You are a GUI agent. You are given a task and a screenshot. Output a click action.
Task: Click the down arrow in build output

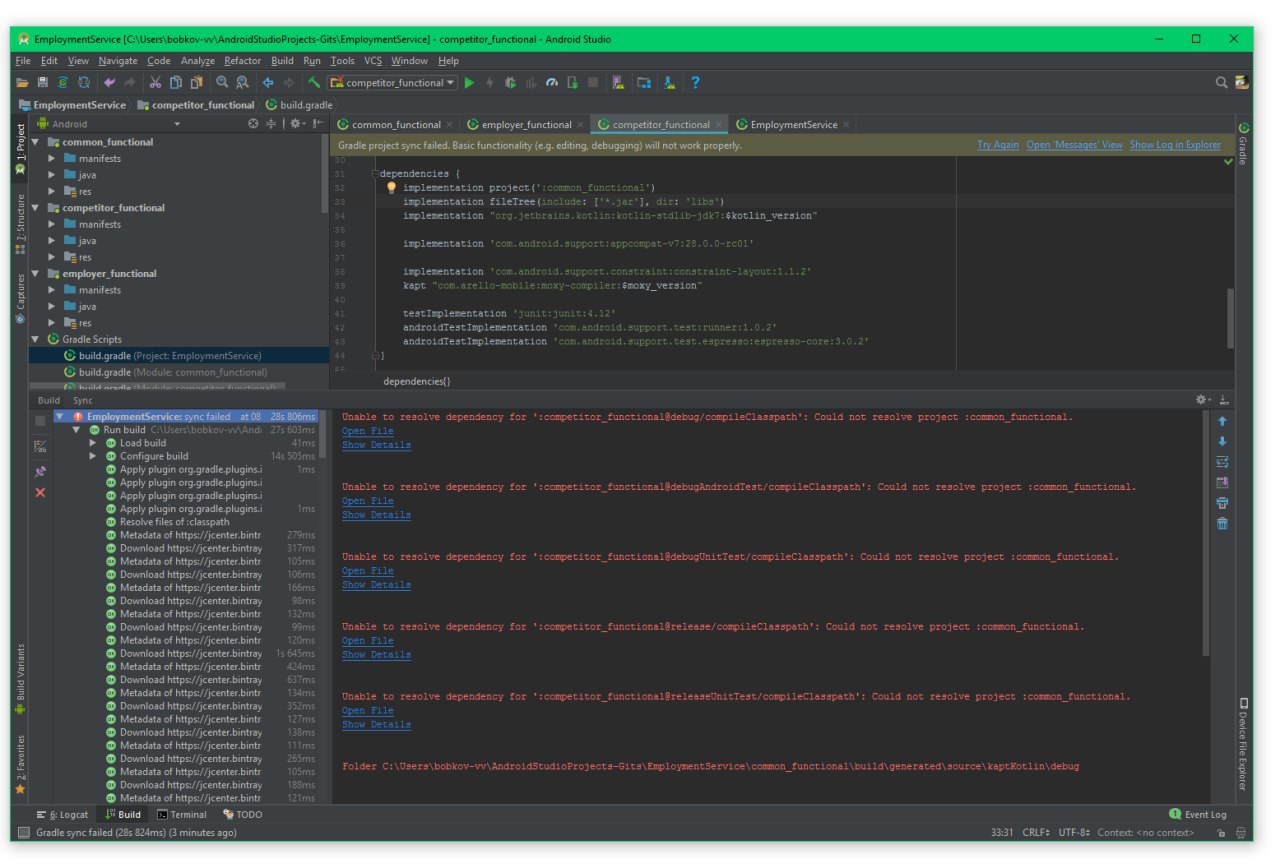[x=1222, y=441]
